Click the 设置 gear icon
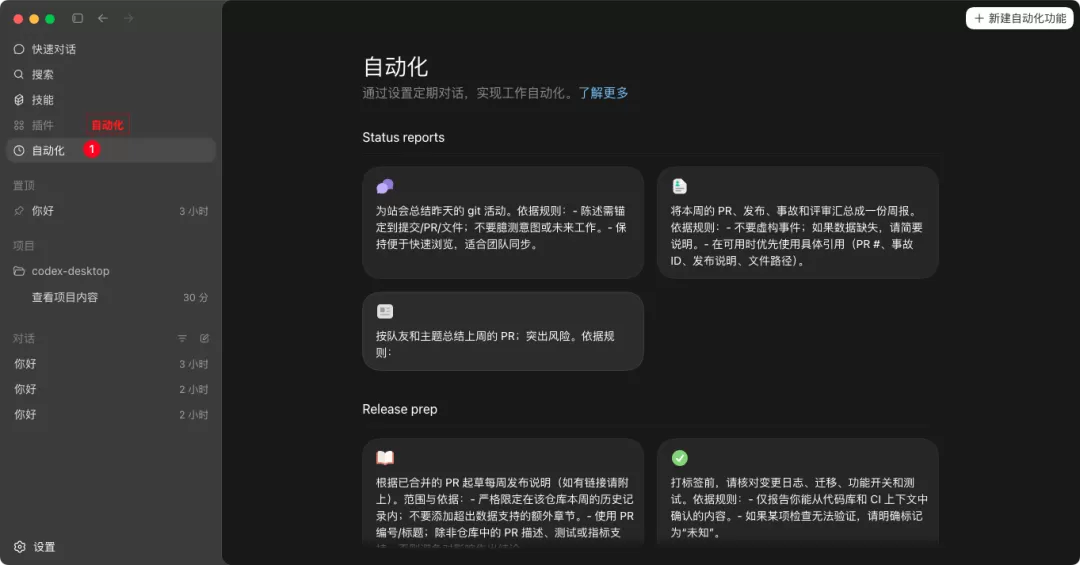The image size is (1080, 565). (19, 546)
